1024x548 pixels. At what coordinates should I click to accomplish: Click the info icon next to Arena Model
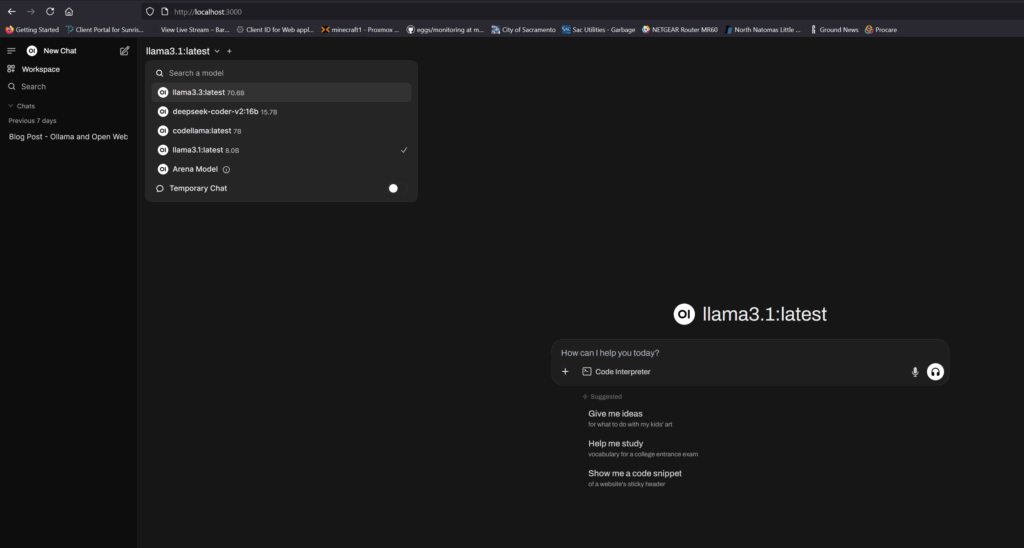pos(227,170)
